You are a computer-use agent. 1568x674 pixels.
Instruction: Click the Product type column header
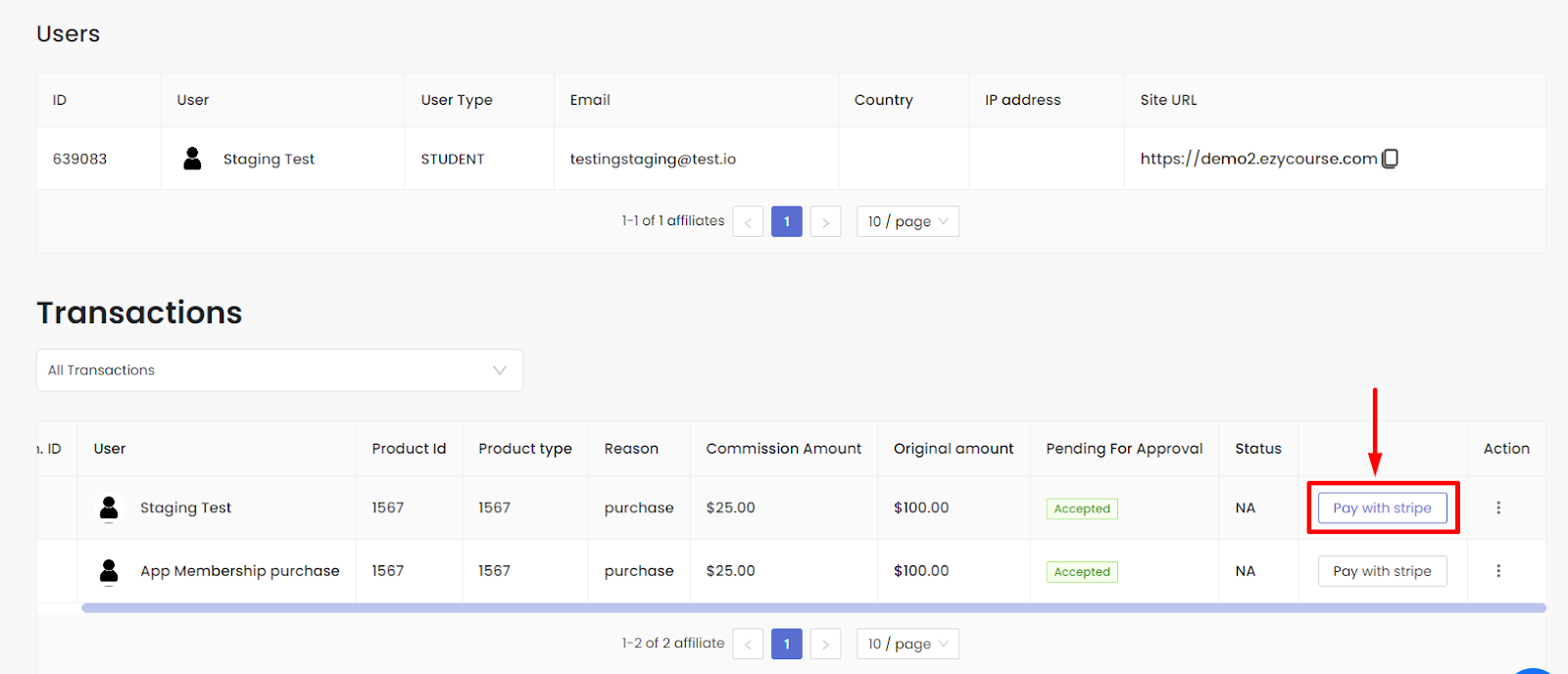click(525, 449)
